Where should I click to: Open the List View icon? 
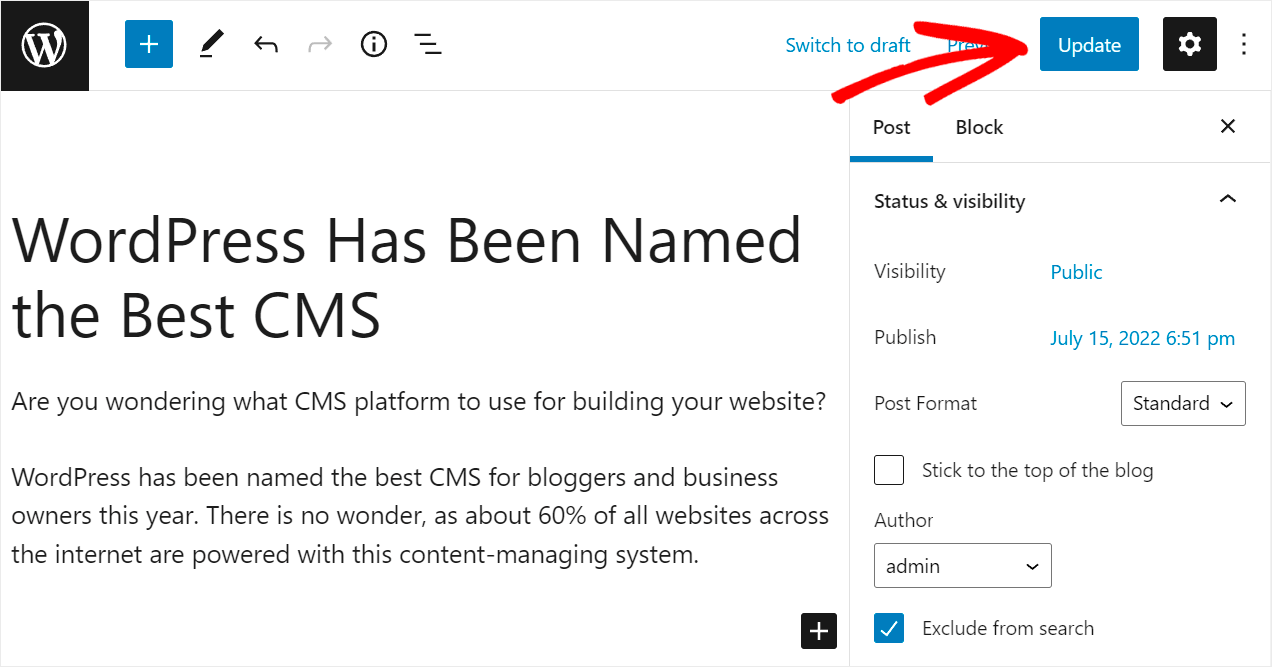pos(428,45)
